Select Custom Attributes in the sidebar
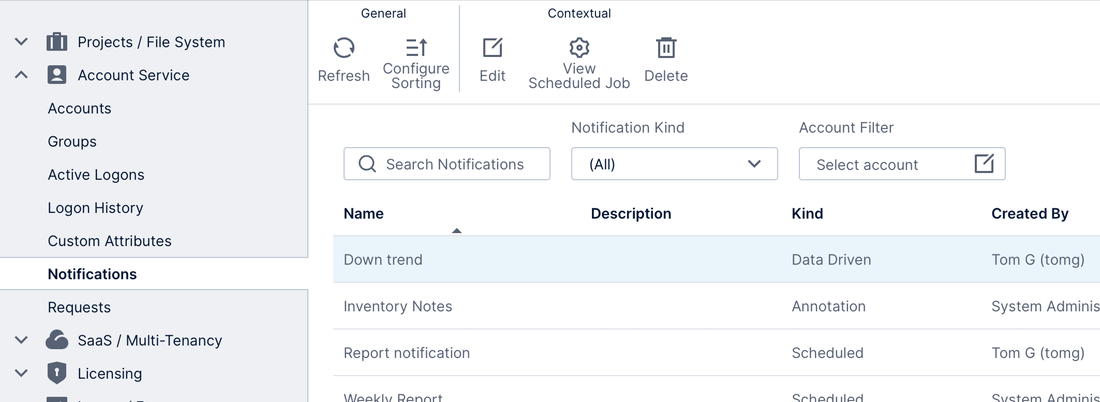 pyautogui.click(x=109, y=241)
